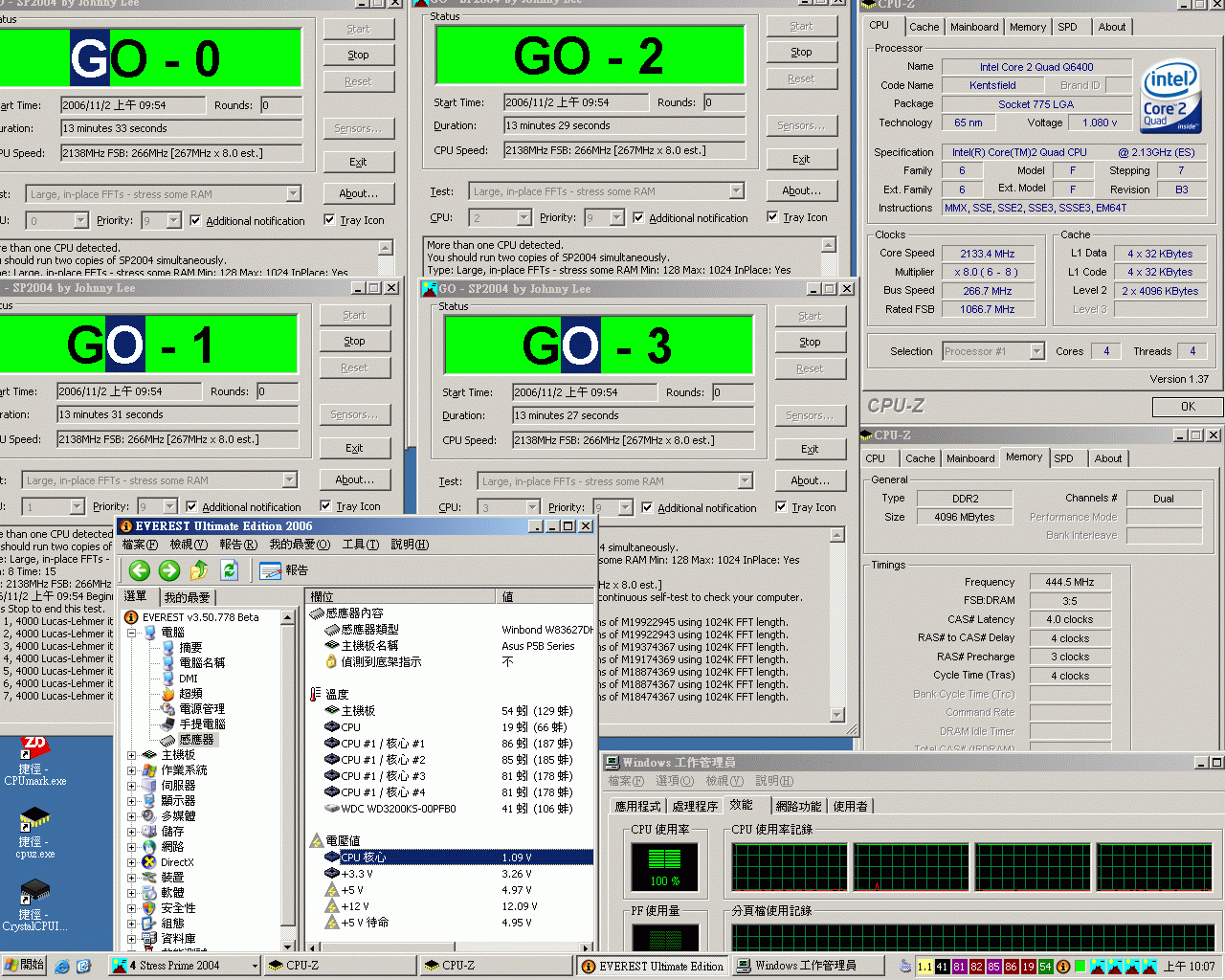This screenshot has width=1225, height=980.
Task: Click Stop button in the GO - 1 window
Action: [354, 342]
